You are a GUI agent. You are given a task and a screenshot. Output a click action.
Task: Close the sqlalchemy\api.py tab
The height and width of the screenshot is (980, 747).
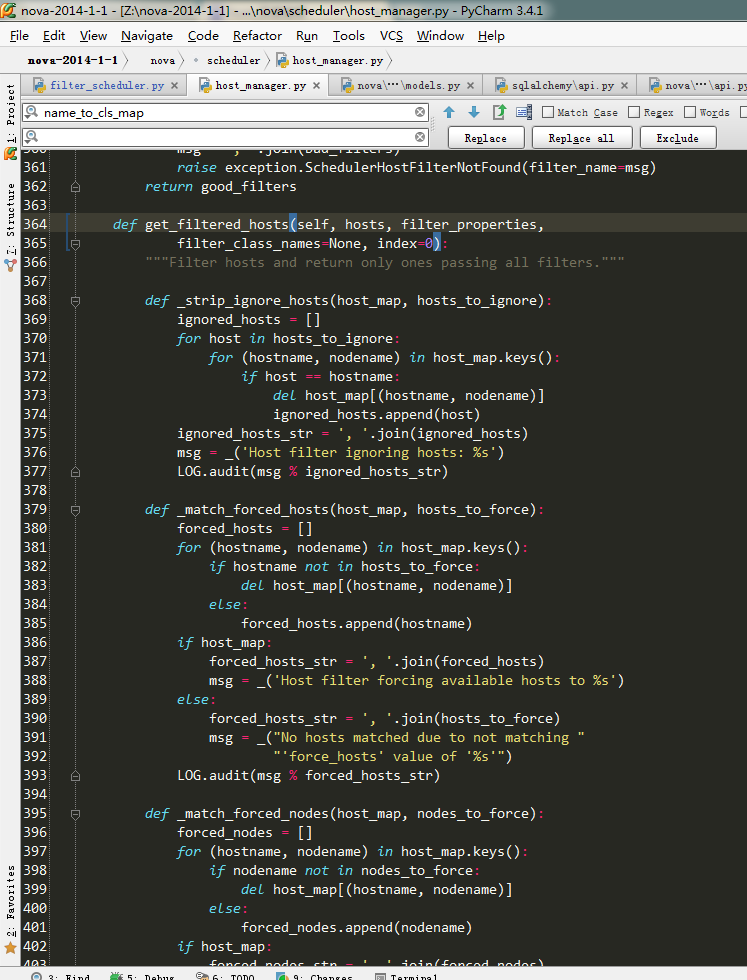click(x=624, y=86)
